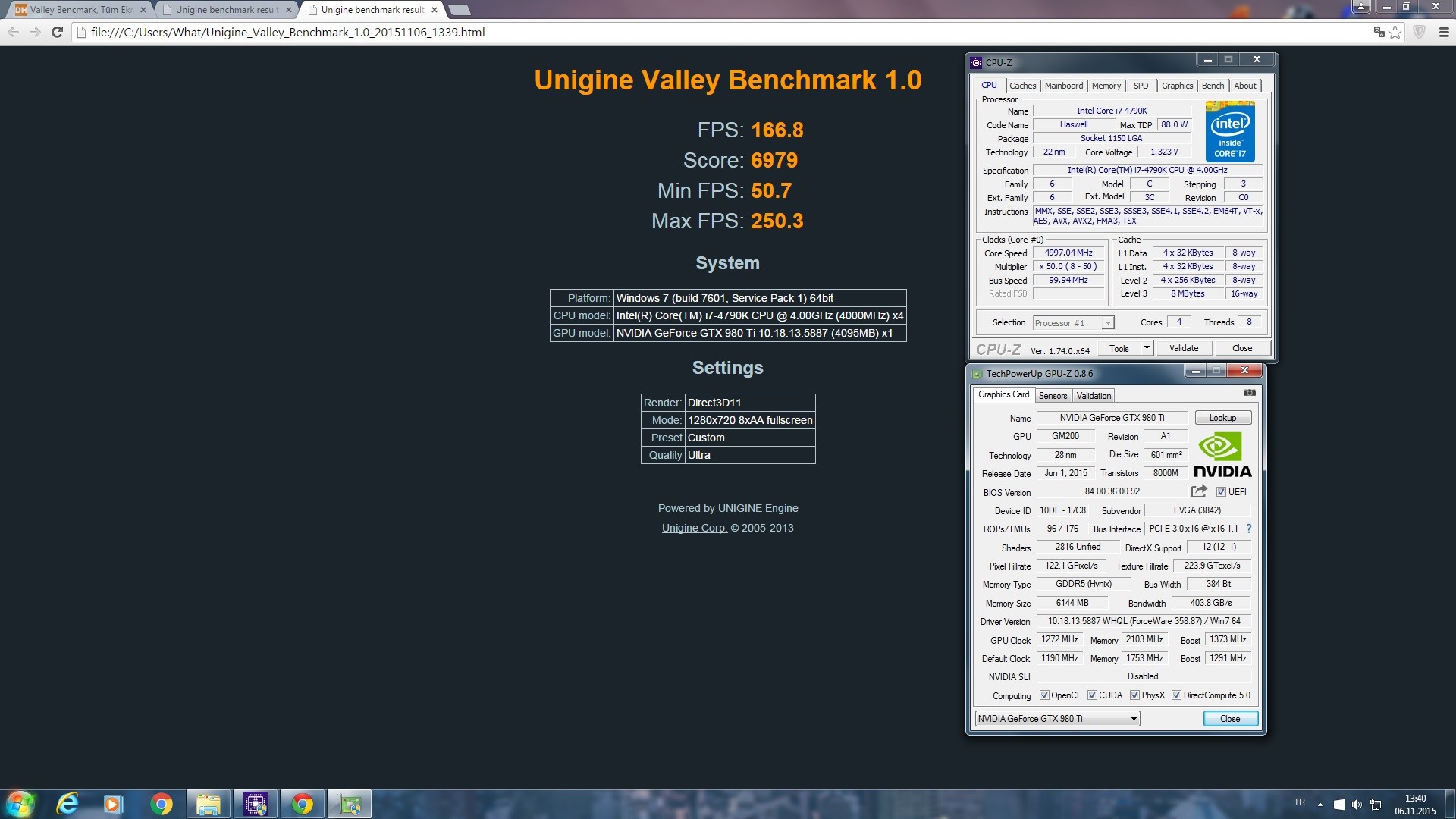Viewport: 1456px width, 819px height.
Task: Click Close button in CPU-Z
Action: [x=1241, y=348]
